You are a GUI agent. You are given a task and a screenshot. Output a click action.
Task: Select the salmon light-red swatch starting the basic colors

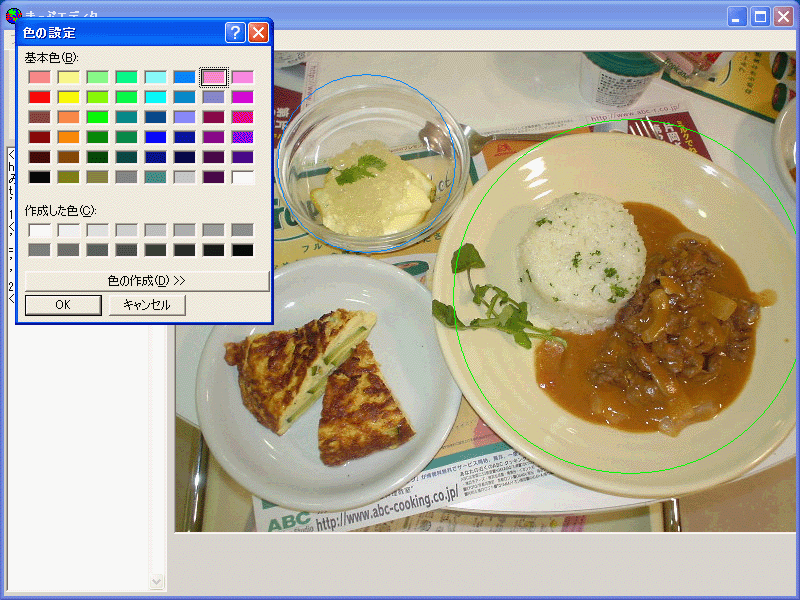pos(40,77)
